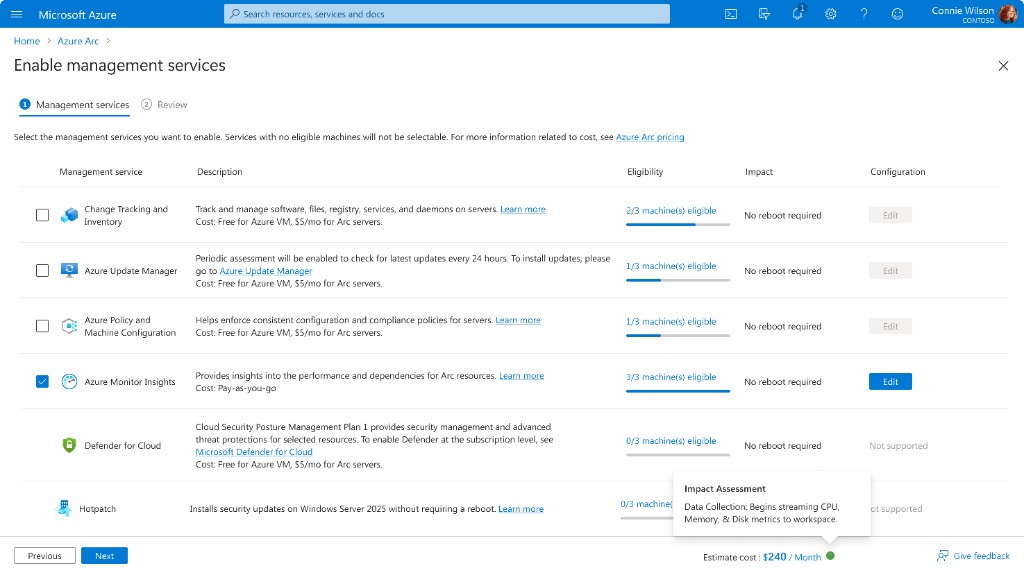The image size is (1024, 575).
Task: Click the feedback smiley icon
Action: [897, 14]
